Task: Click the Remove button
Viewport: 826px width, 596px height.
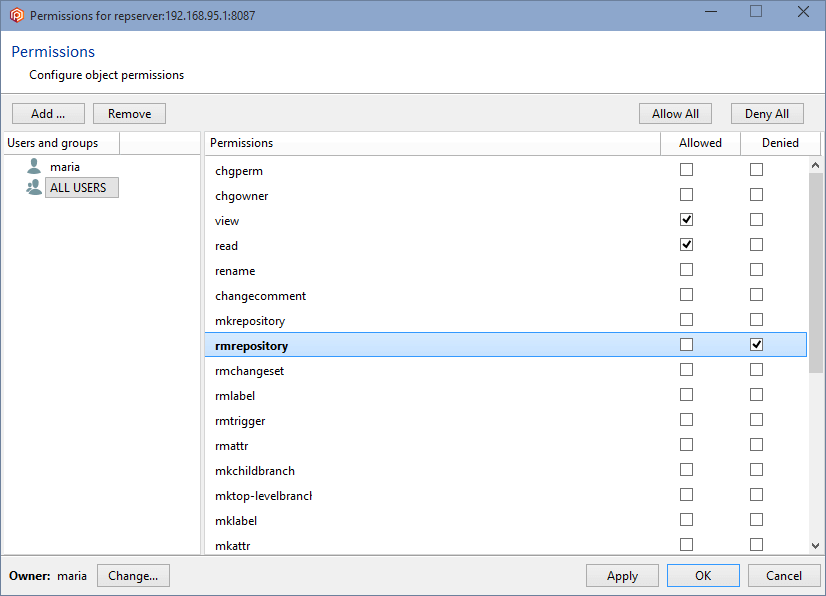Action: (x=130, y=114)
